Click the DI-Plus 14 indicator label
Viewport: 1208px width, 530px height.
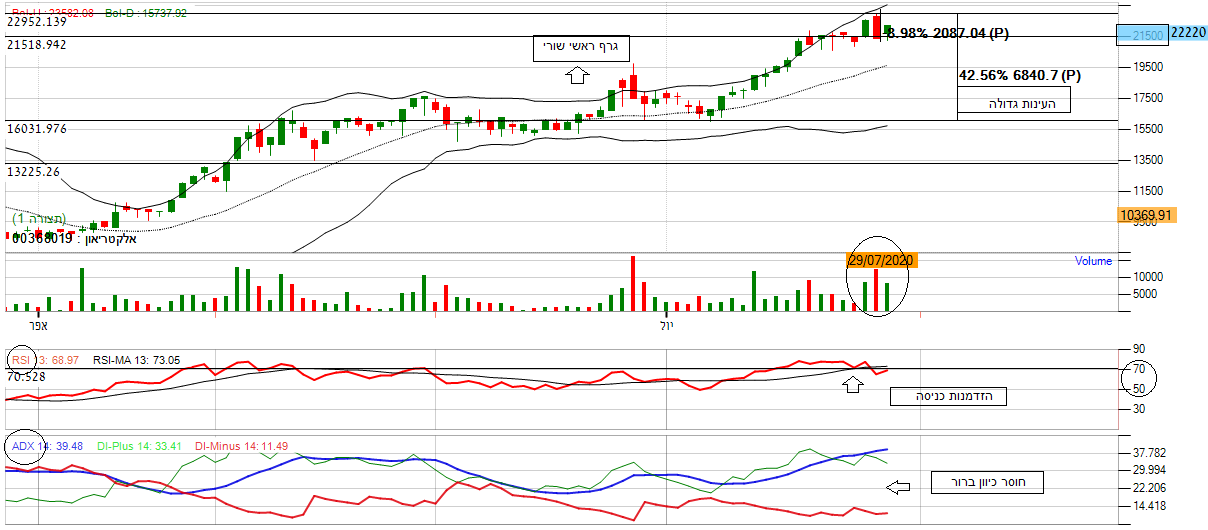pos(141,446)
